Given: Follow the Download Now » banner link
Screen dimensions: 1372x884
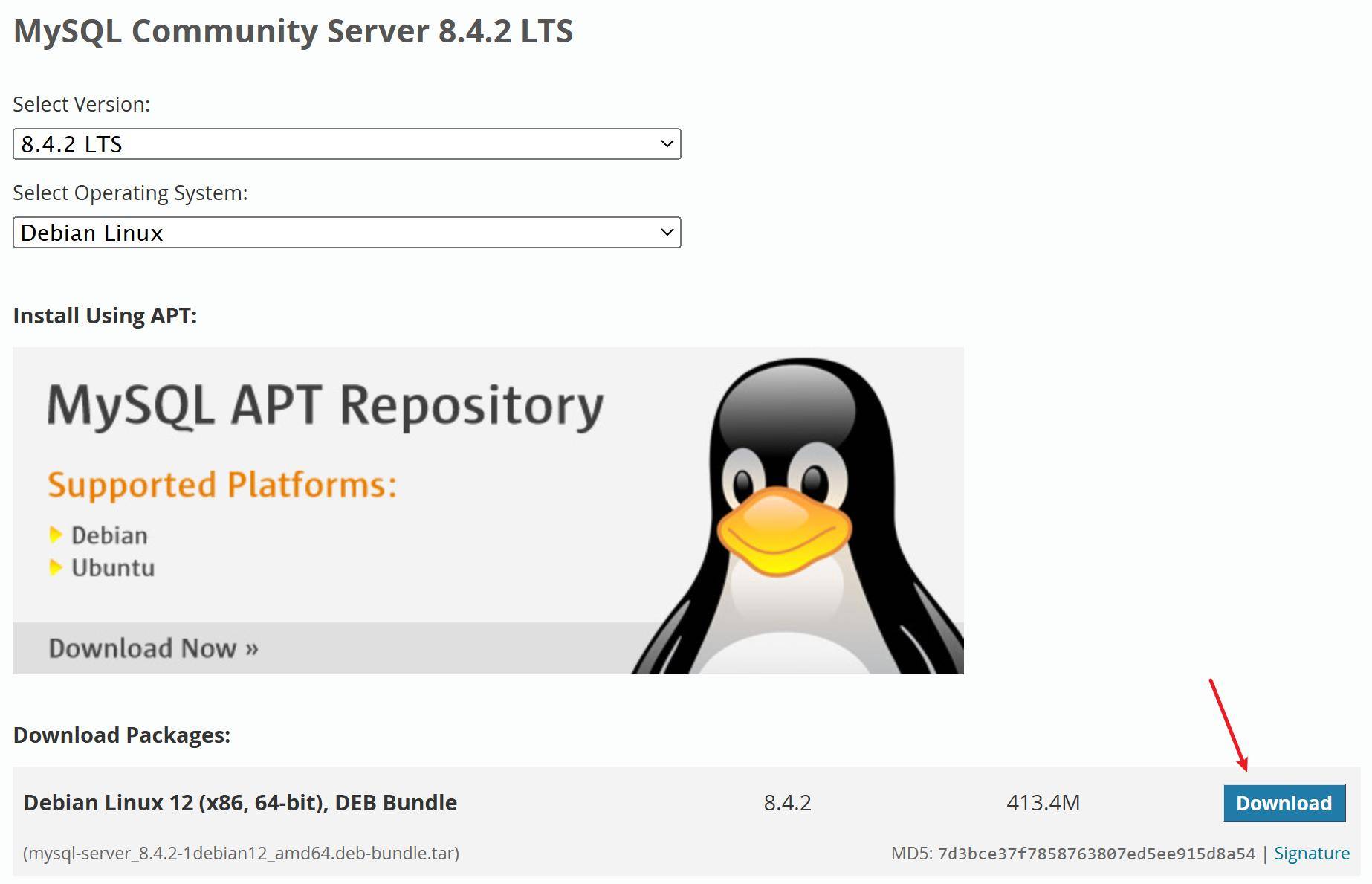Looking at the screenshot, I should [x=153, y=648].
